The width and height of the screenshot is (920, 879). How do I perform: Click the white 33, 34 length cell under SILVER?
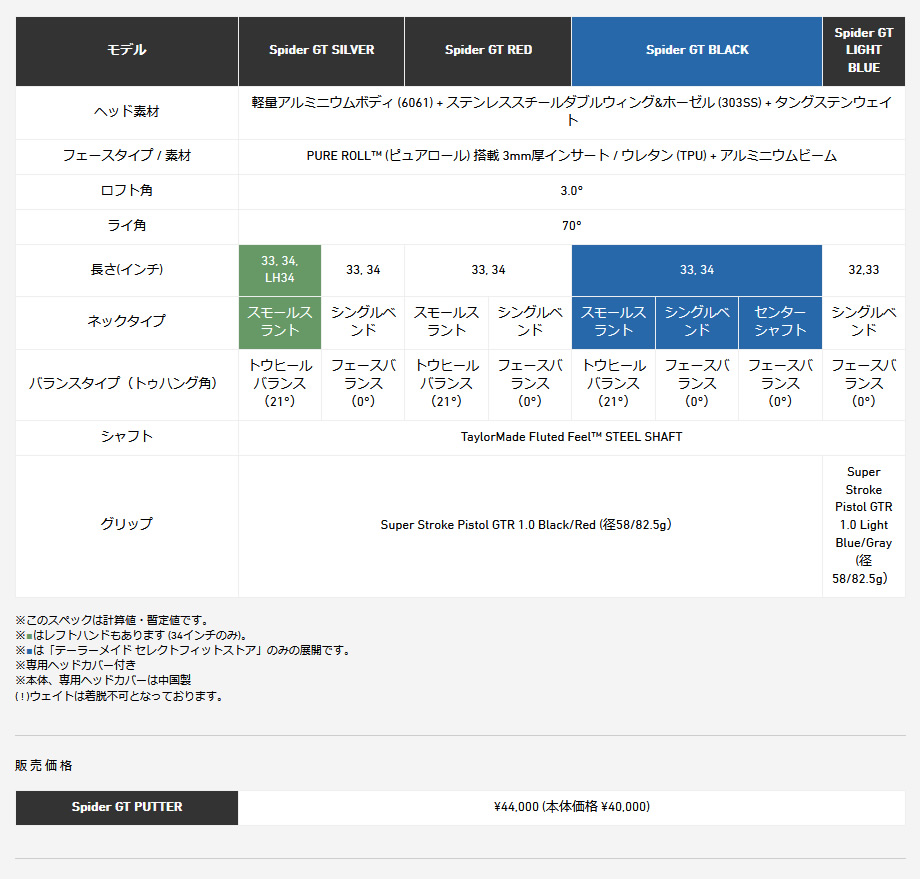(363, 270)
